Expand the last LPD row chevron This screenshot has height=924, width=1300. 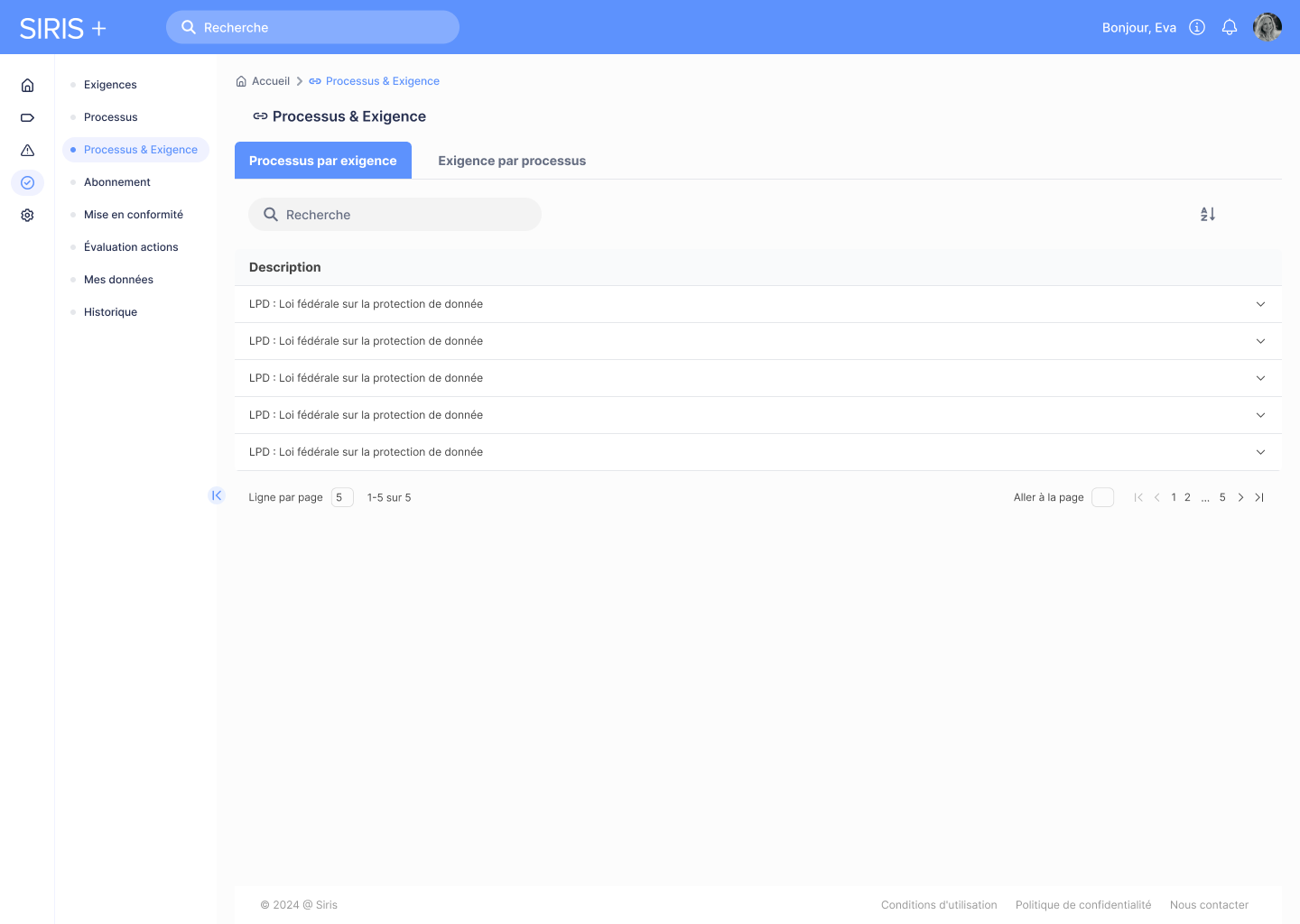point(1260,452)
